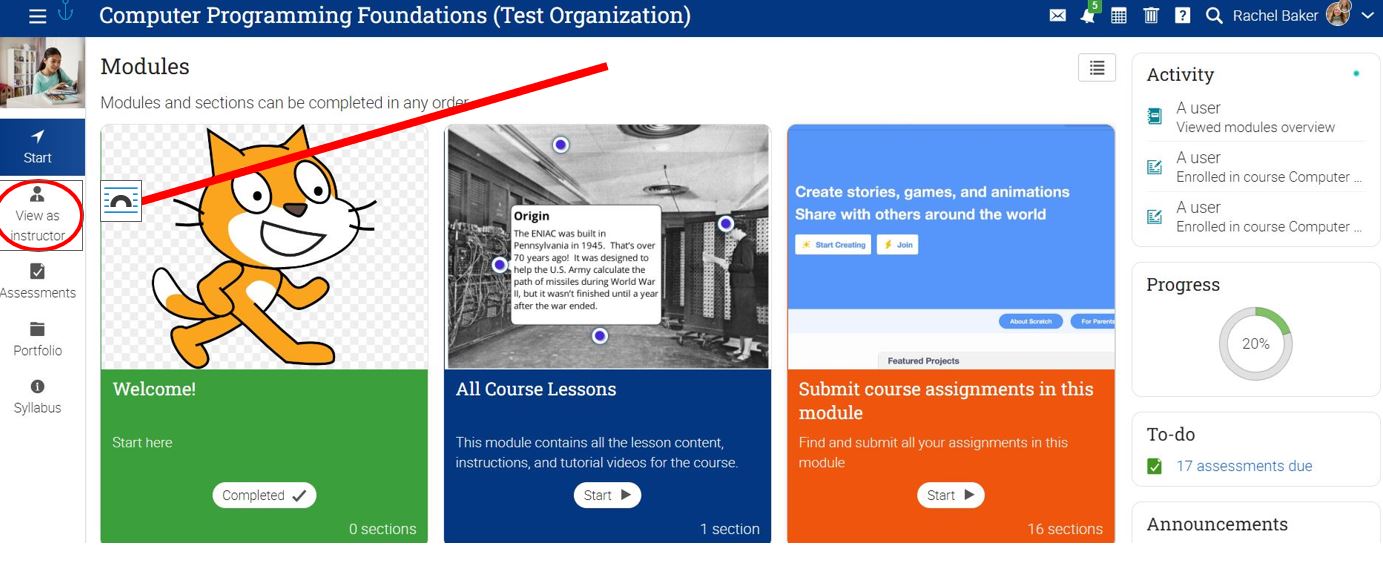Expand the Rachel Baker account dropdown
The height and width of the screenshot is (573, 1383).
(1367, 16)
